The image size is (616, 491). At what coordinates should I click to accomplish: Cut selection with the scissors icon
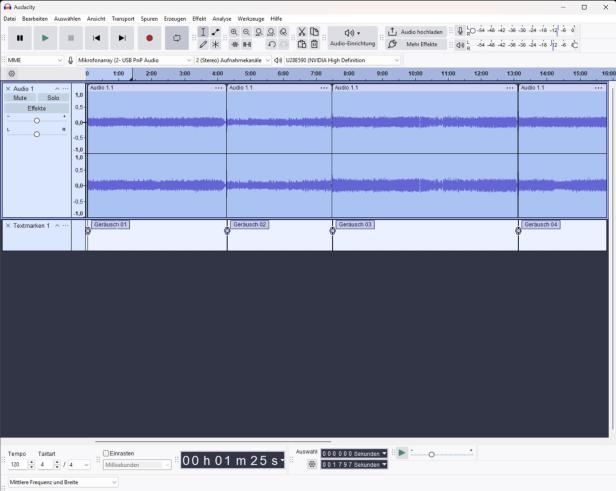pyautogui.click(x=302, y=32)
